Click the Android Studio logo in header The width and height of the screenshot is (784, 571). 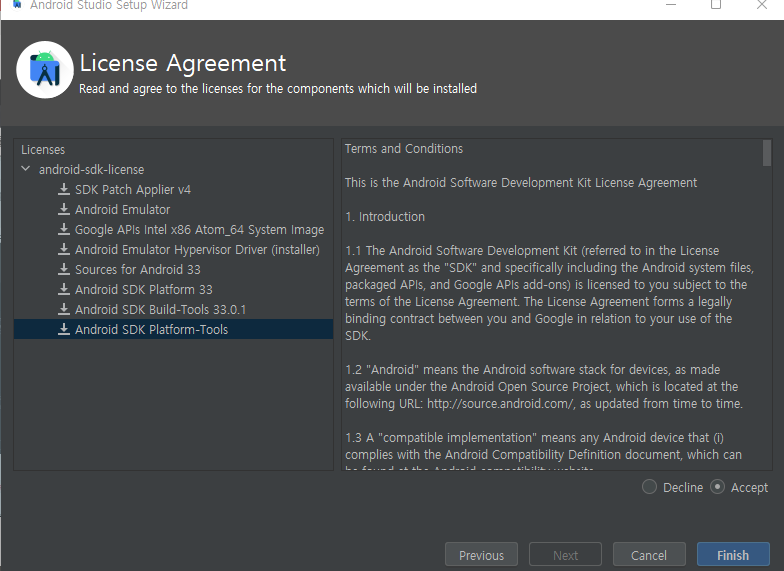(45, 70)
